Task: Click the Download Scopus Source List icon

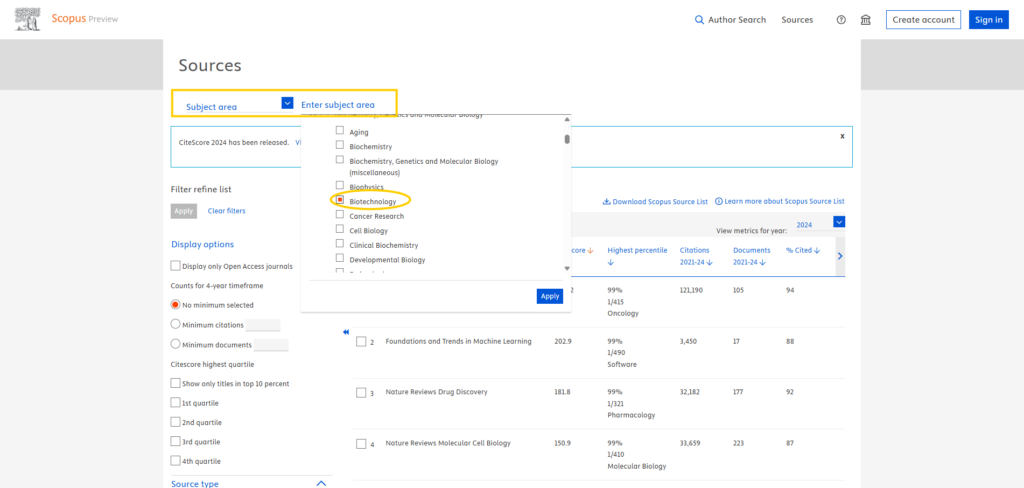Action: point(606,201)
